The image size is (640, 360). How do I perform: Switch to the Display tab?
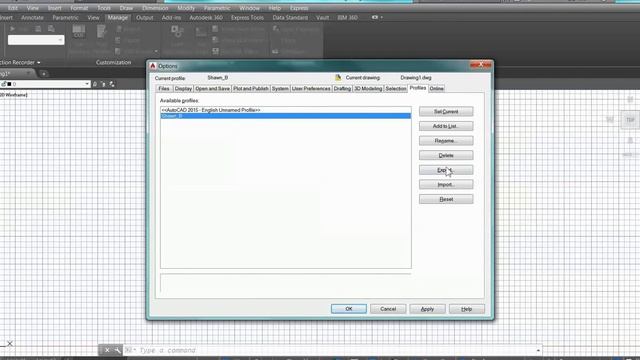[183, 89]
